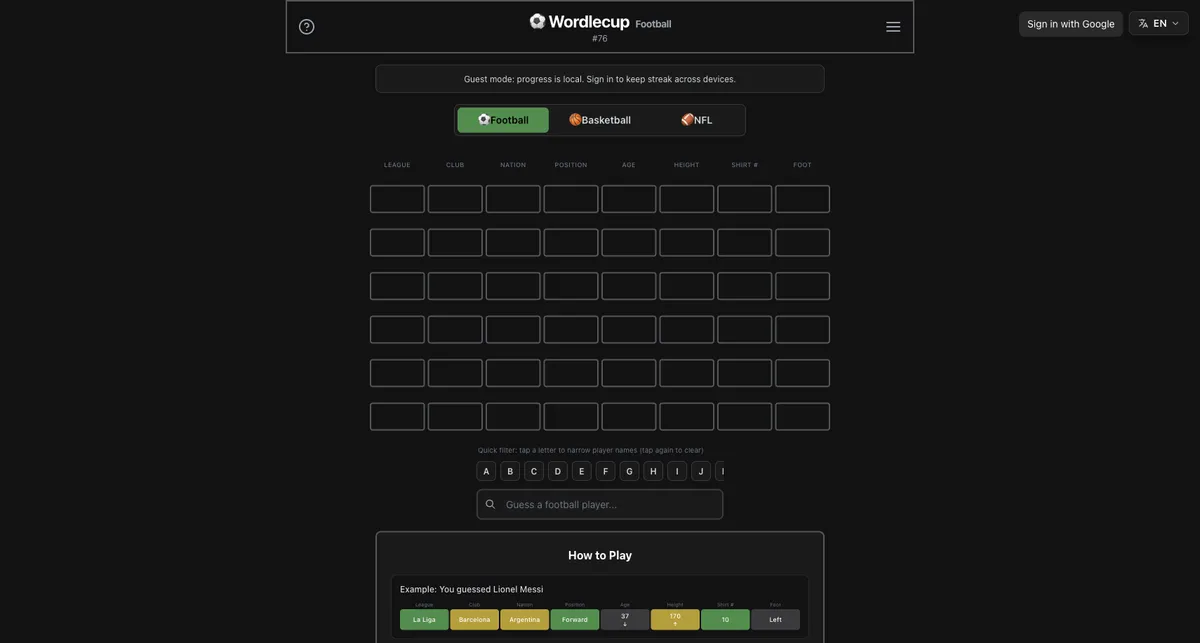Open the help question mark icon

point(307,27)
